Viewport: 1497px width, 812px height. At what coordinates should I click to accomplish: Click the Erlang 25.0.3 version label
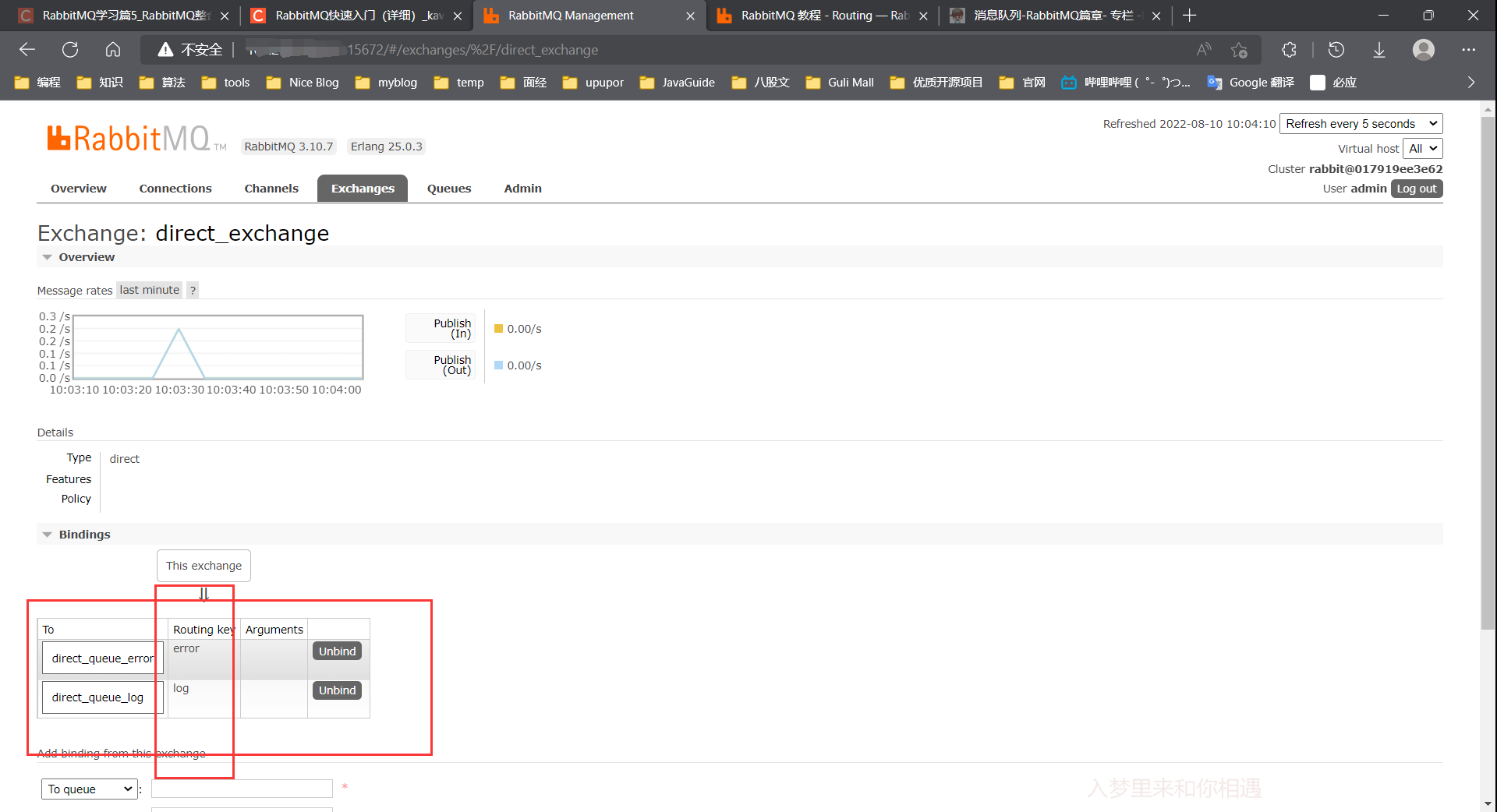pyautogui.click(x=386, y=147)
